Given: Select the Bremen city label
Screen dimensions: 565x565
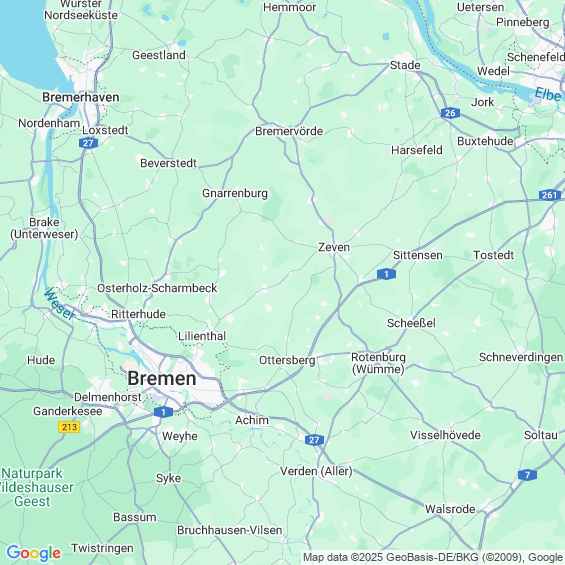Looking at the screenshot, I should [x=162, y=378].
